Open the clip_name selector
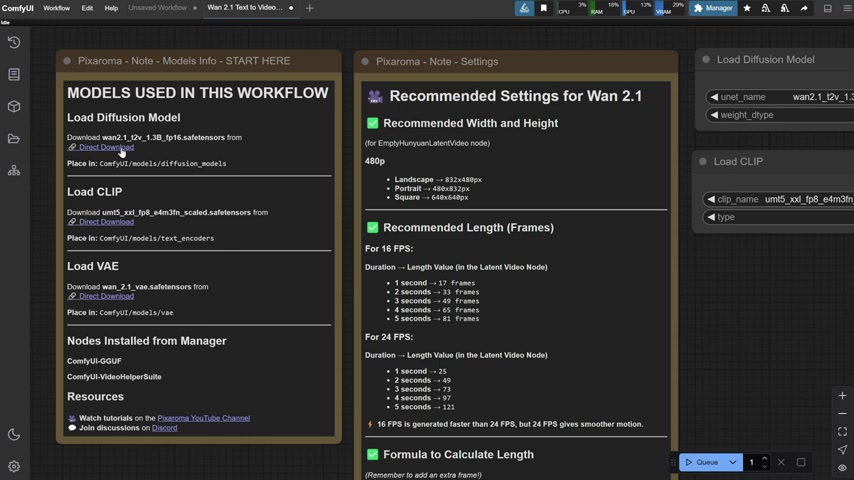The height and width of the screenshot is (480, 854). point(778,199)
